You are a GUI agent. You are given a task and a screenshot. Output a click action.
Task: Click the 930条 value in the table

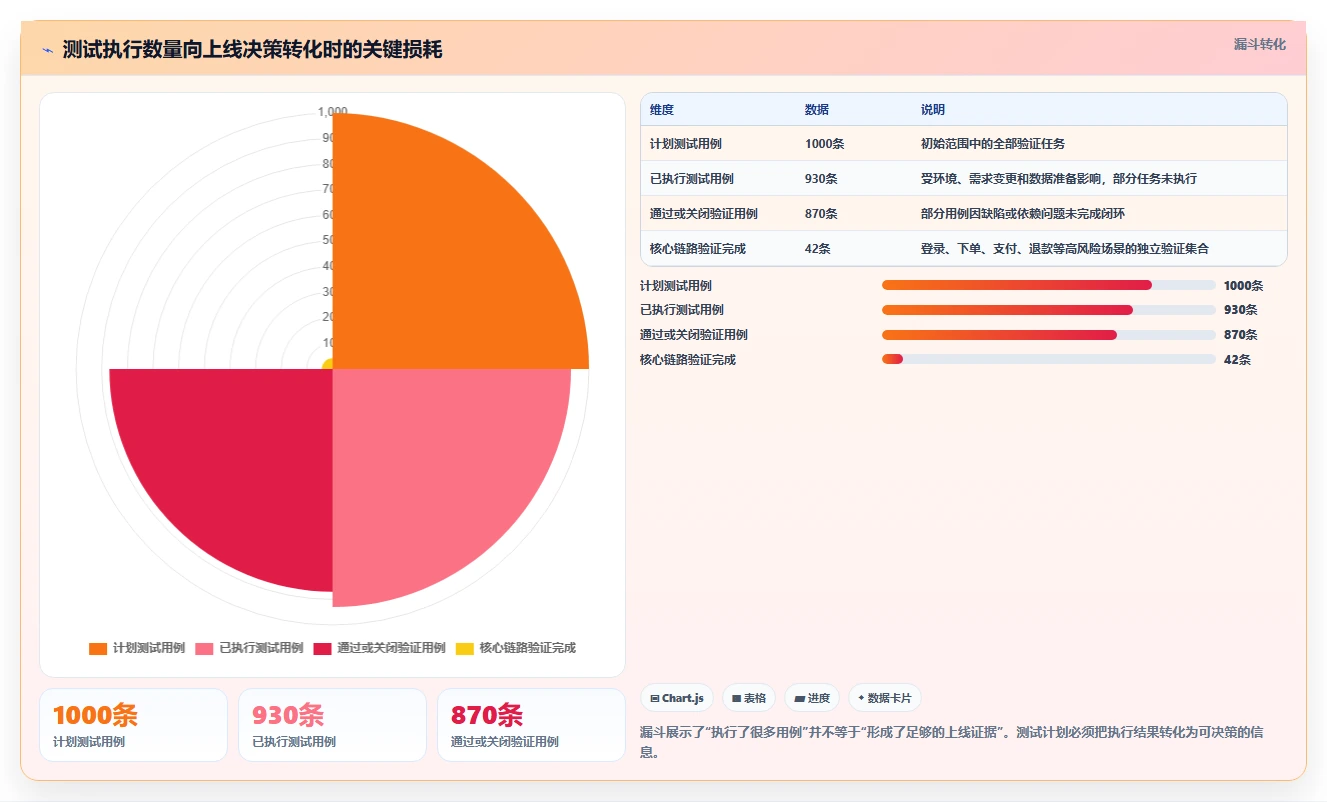822,179
